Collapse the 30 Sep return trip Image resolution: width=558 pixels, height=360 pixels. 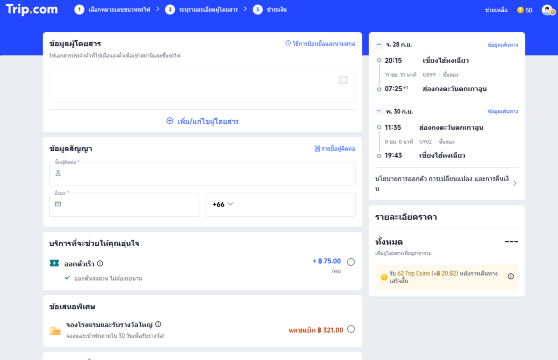click(x=379, y=111)
